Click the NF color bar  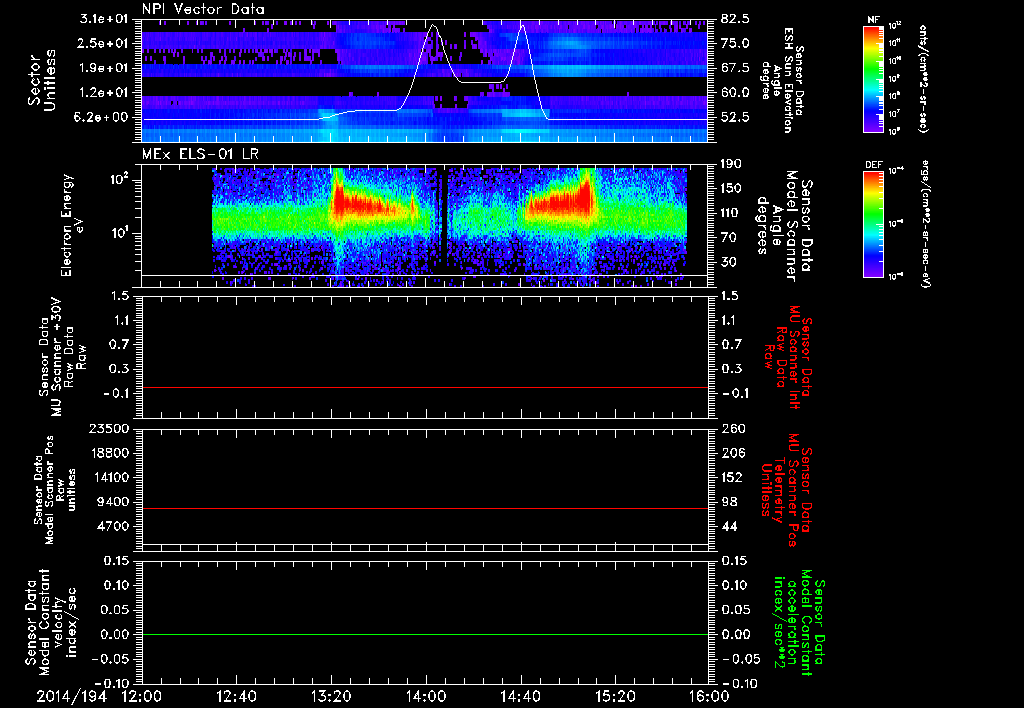874,78
